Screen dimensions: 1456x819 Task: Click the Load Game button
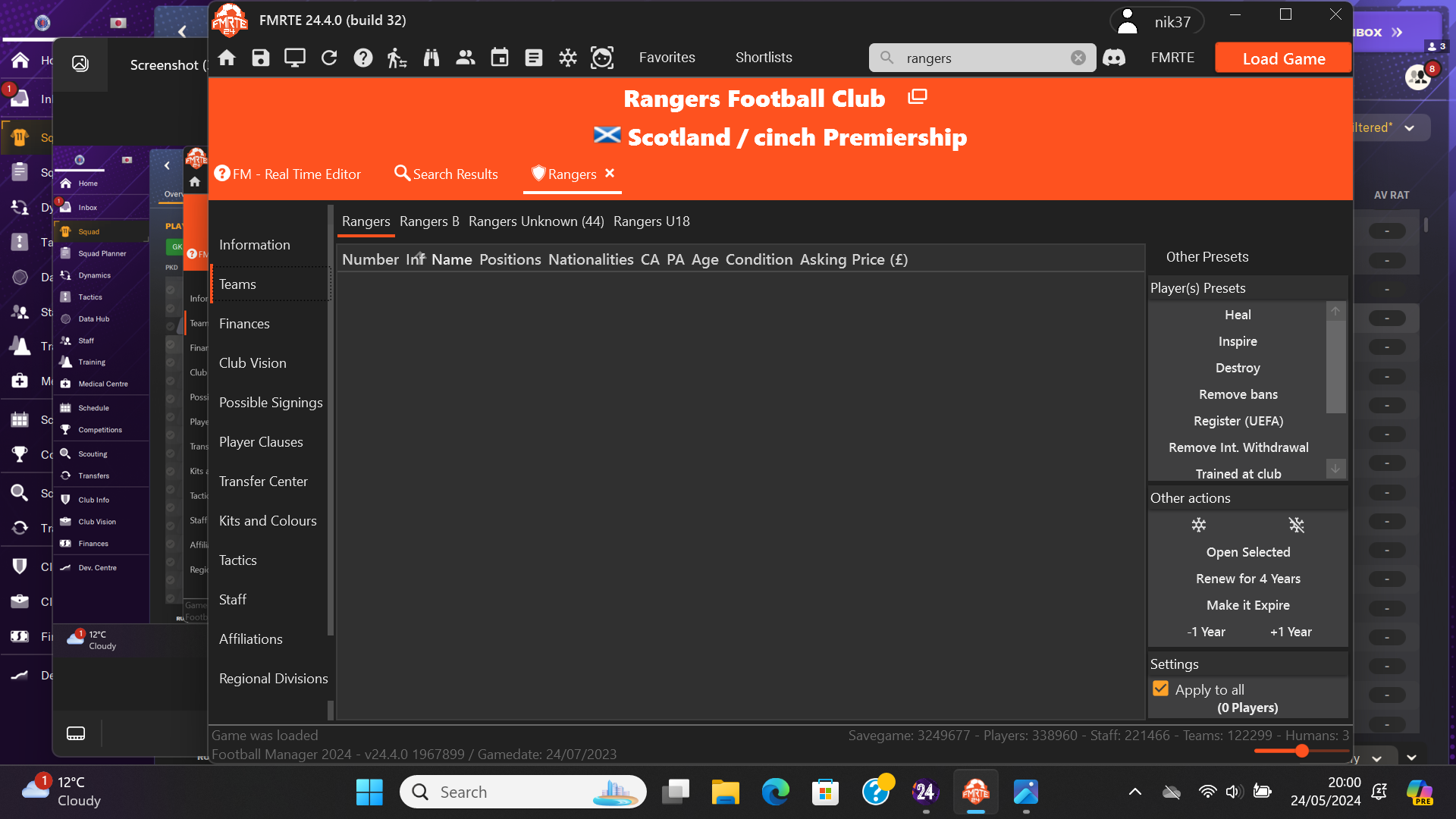pyautogui.click(x=1283, y=58)
